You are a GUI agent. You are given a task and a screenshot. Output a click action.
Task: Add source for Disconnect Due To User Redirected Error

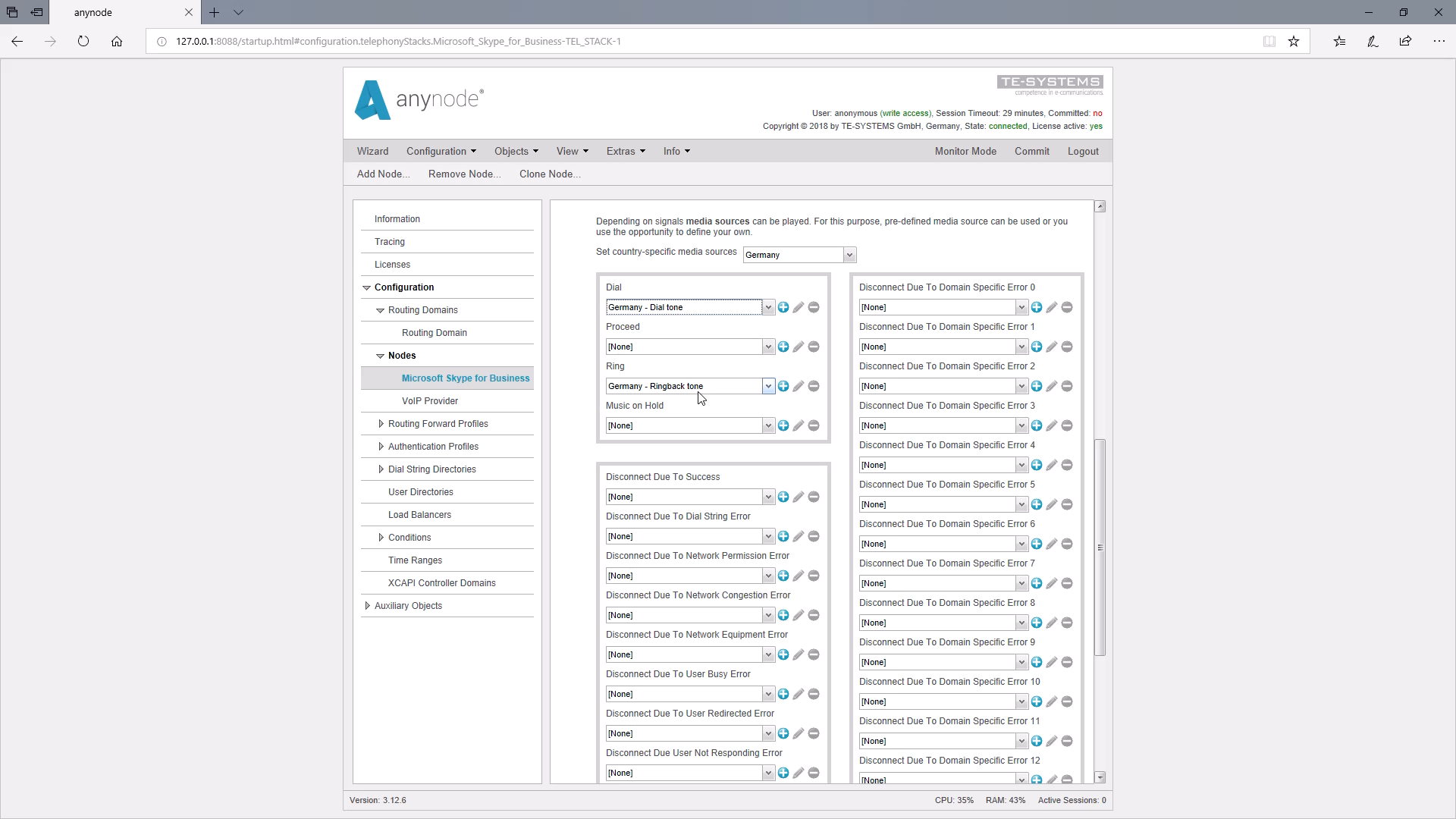783,733
